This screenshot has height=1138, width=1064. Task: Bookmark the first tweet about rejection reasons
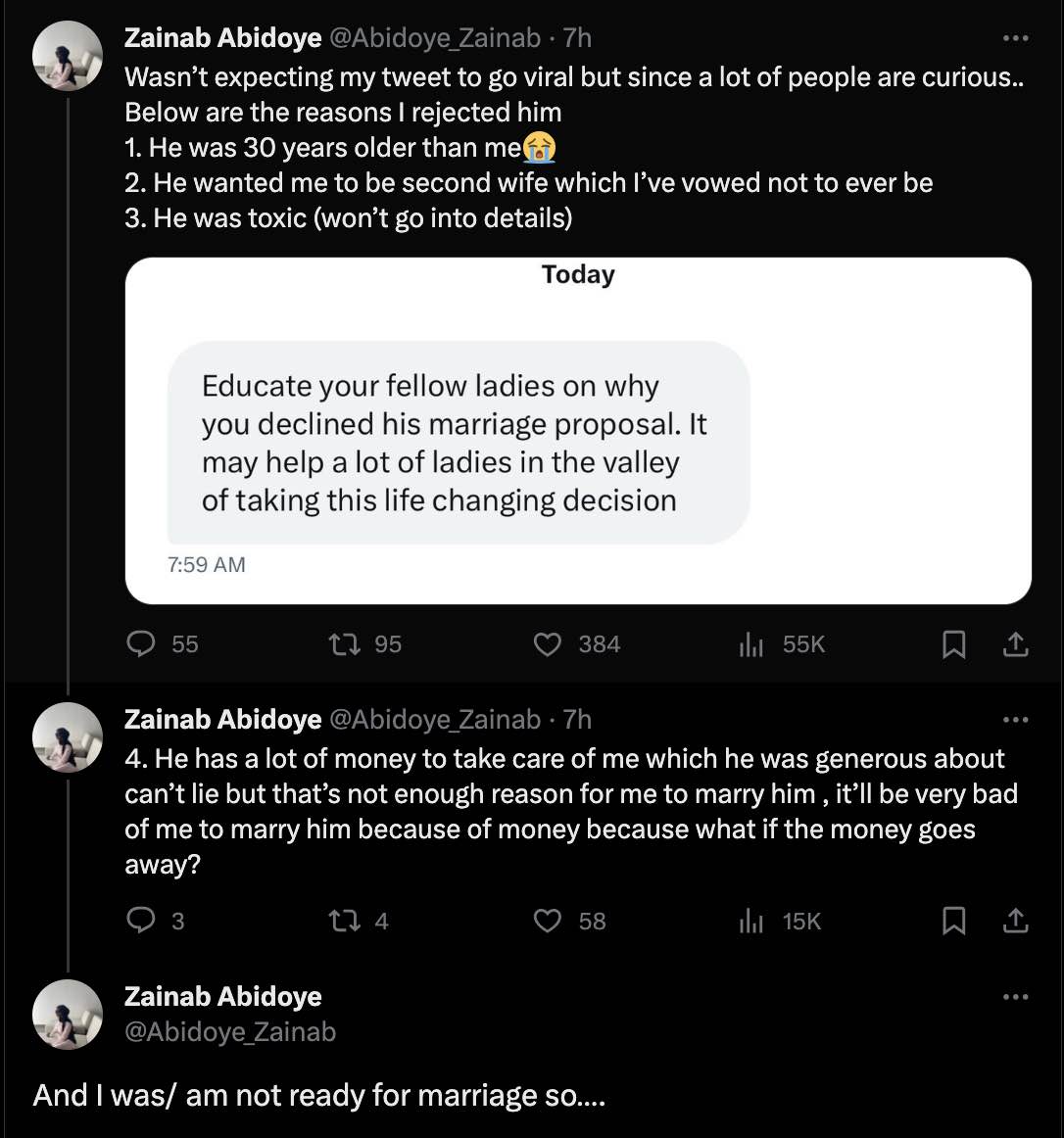click(953, 643)
